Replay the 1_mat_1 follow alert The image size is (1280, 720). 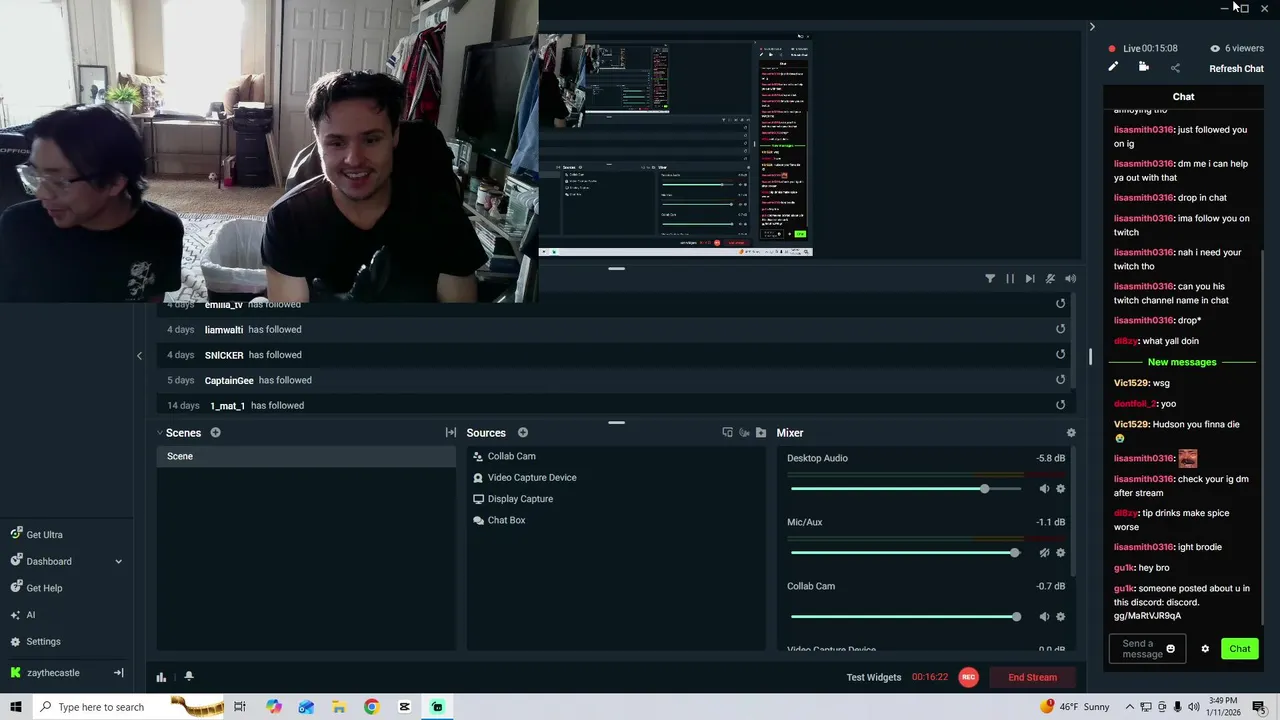coord(1060,405)
